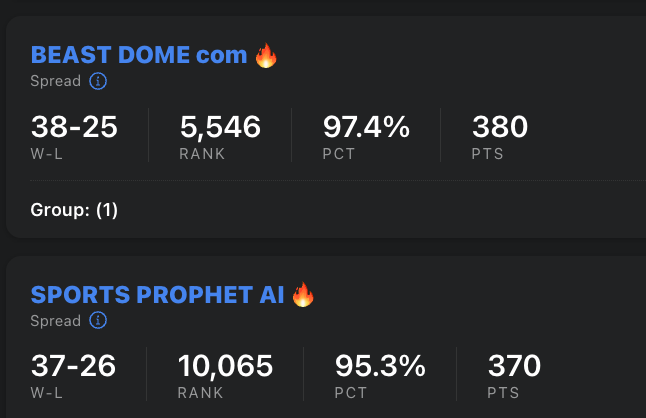The height and width of the screenshot is (418, 646).
Task: Show Spread info for SPORTS PROPHET AI
Action: [x=97, y=321]
